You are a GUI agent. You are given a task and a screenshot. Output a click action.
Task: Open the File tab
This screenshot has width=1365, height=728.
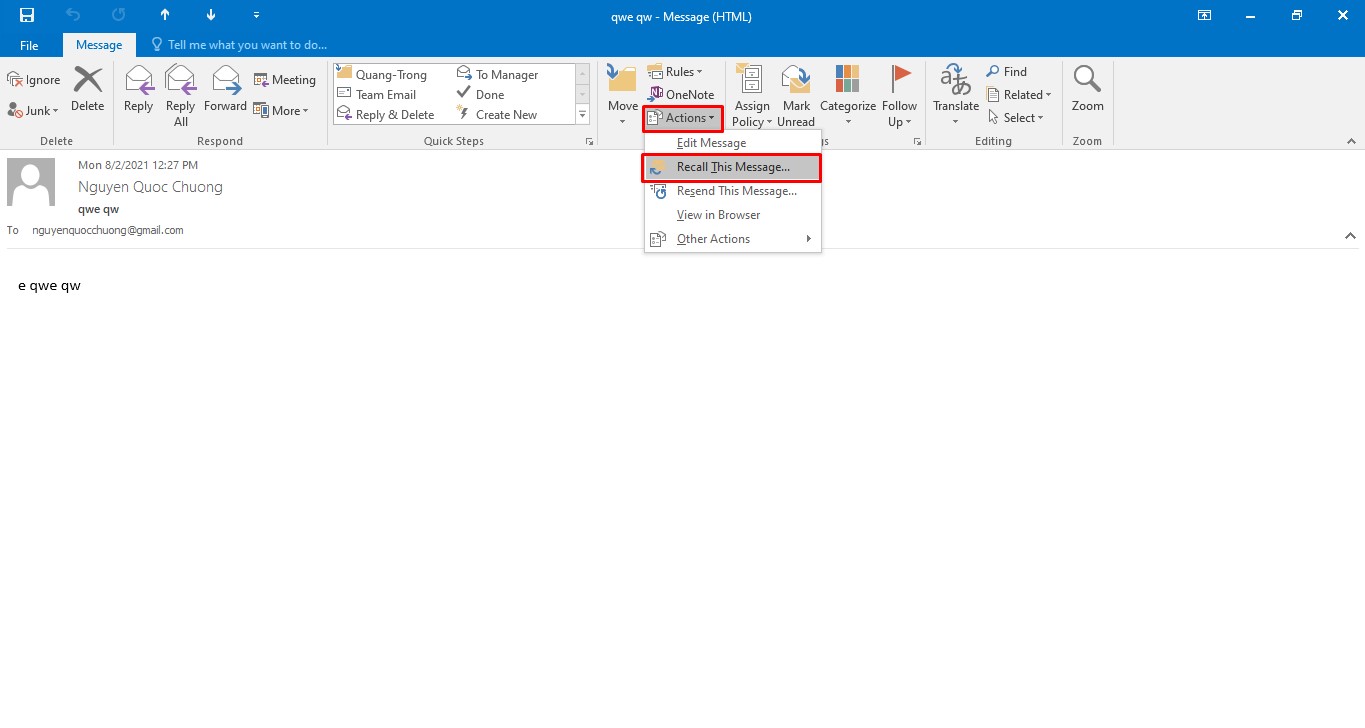[29, 45]
